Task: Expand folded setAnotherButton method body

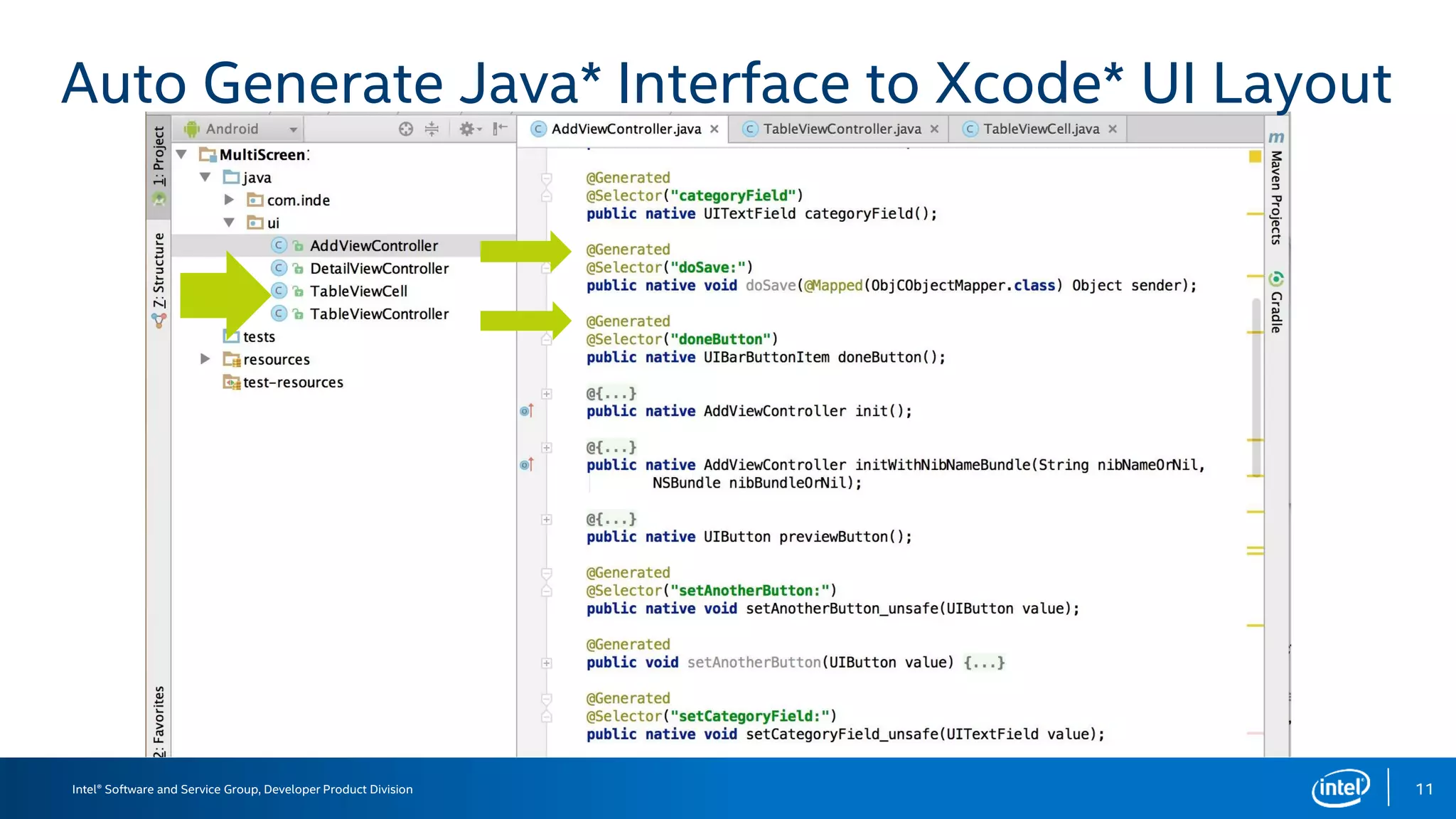Action: 547,663
